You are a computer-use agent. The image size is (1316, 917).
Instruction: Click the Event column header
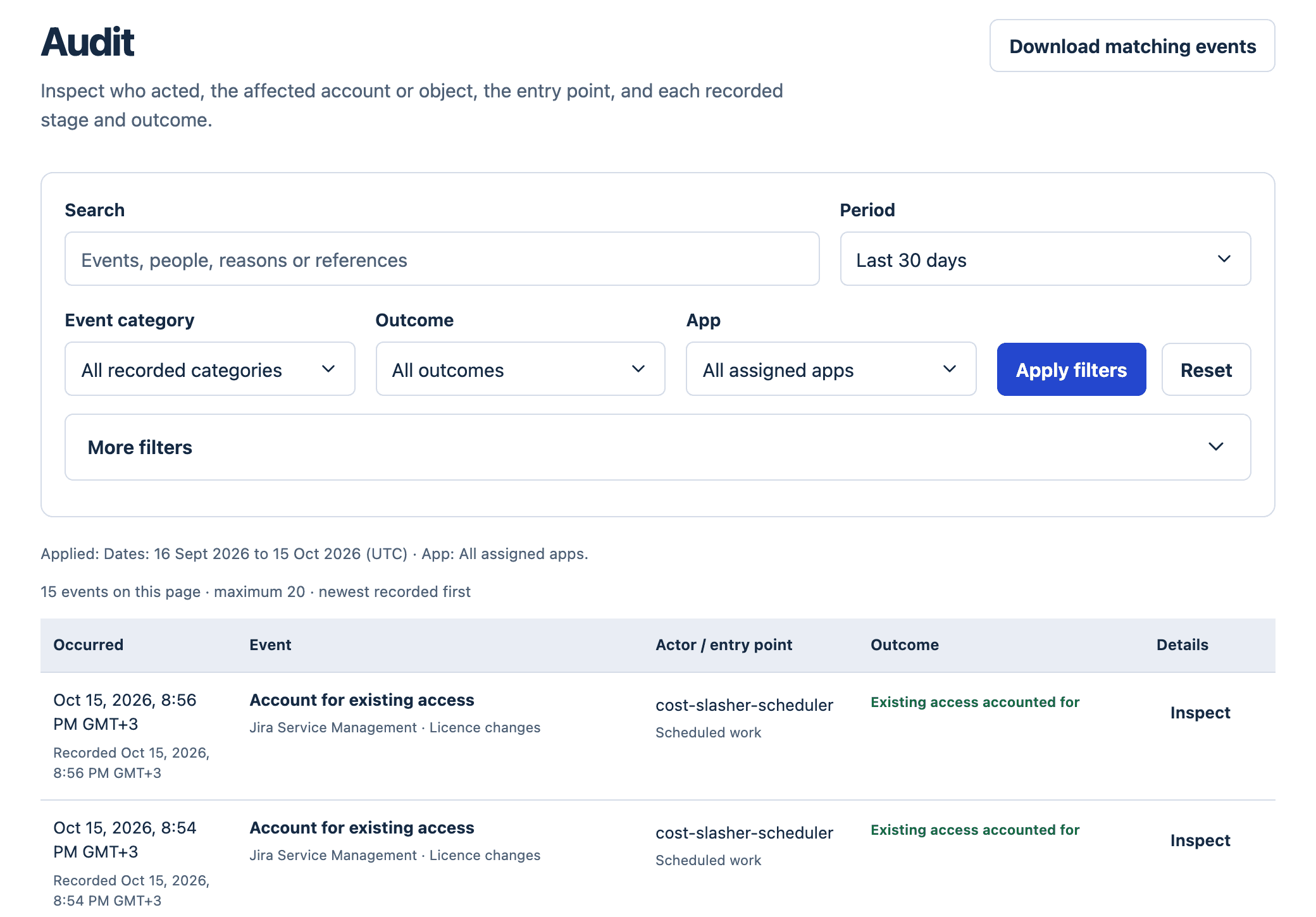[x=270, y=645]
